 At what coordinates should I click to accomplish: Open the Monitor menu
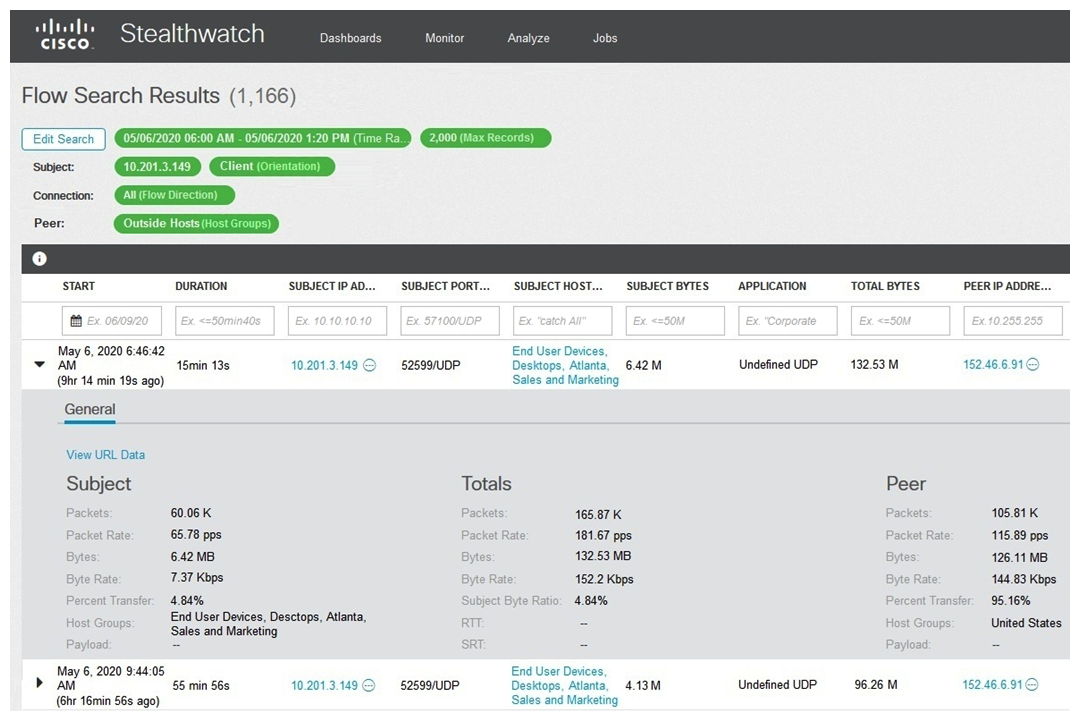[x=445, y=39]
